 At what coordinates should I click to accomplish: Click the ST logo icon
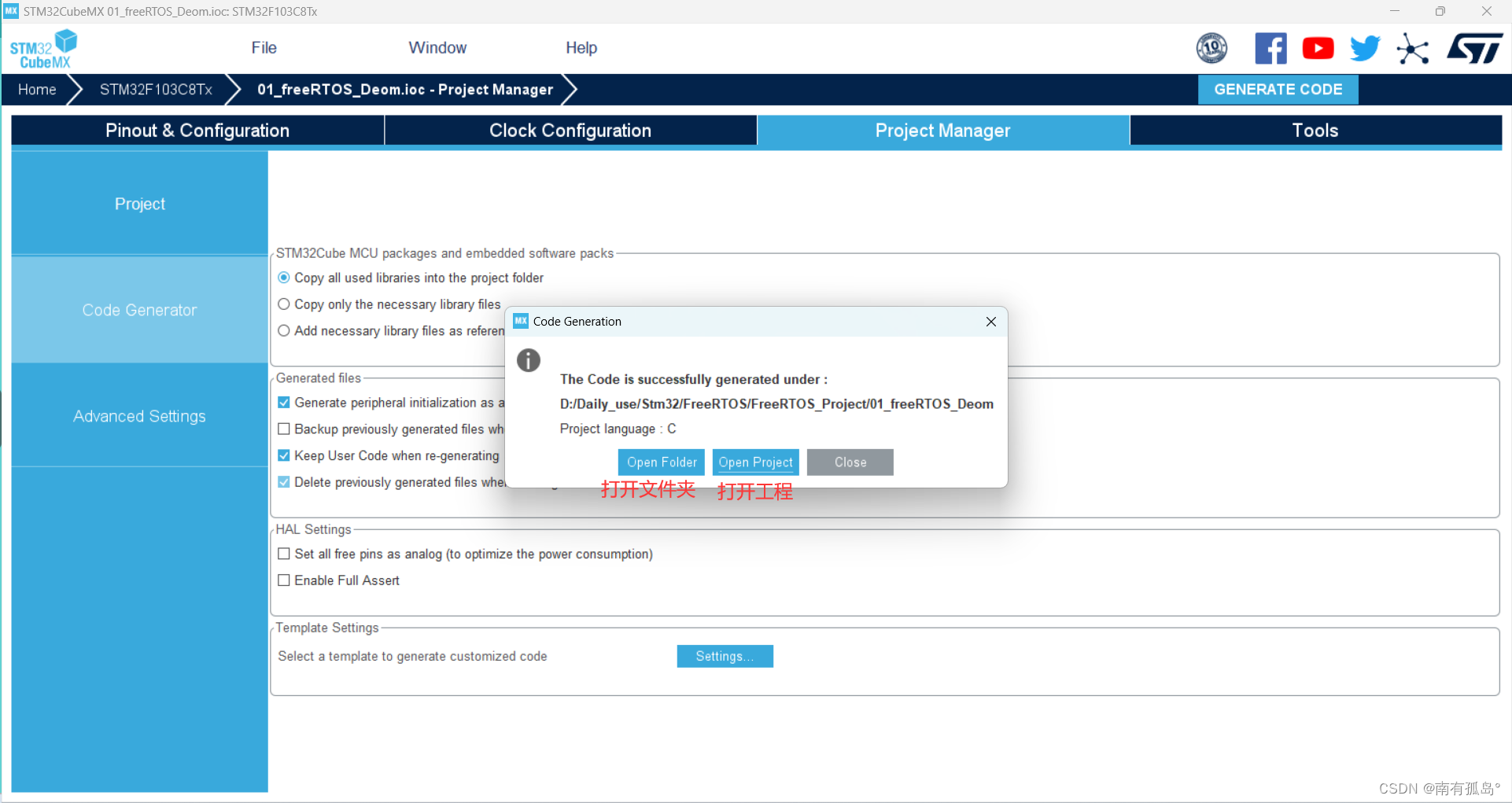point(1475,49)
